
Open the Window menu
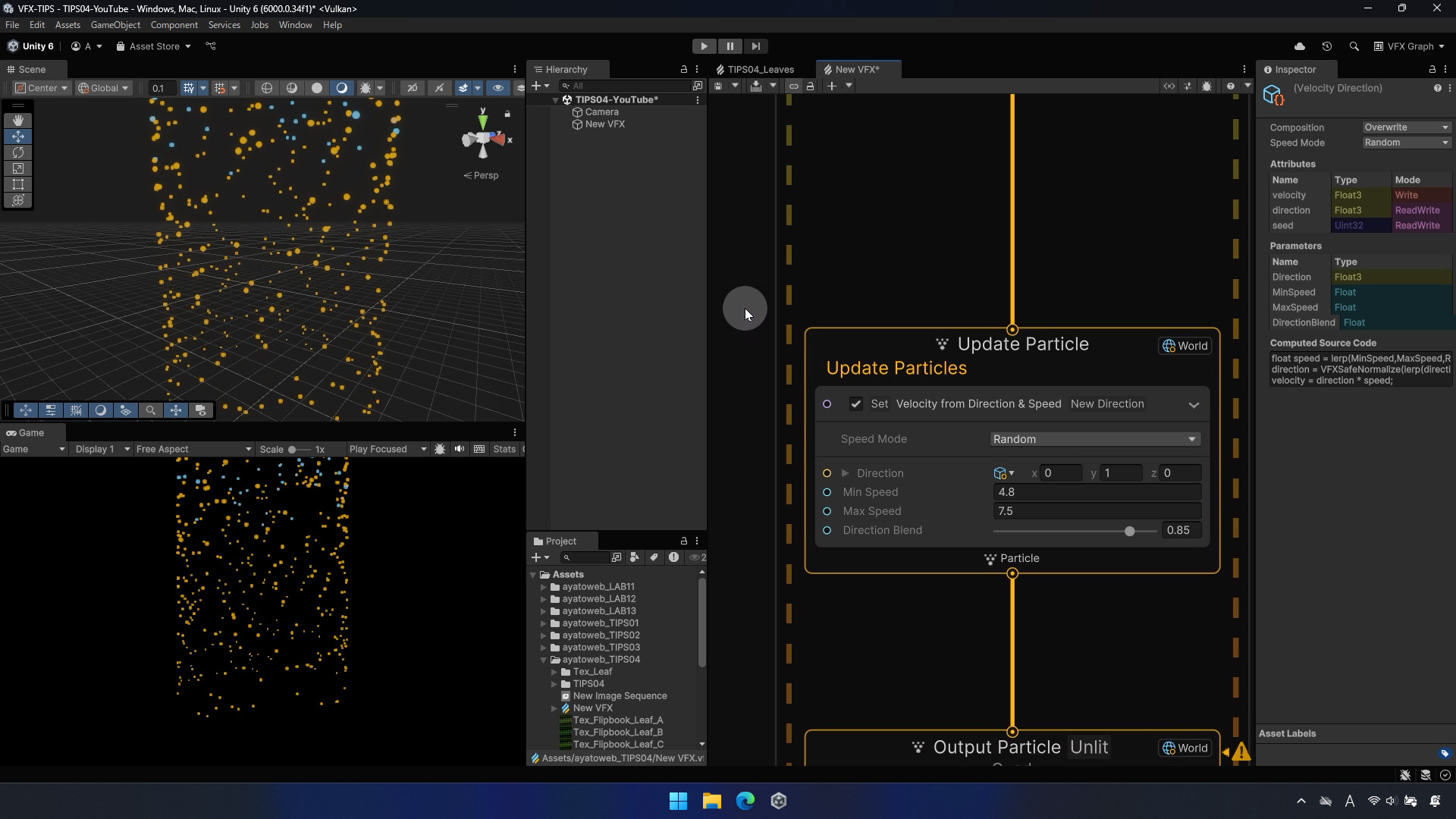[x=295, y=25]
